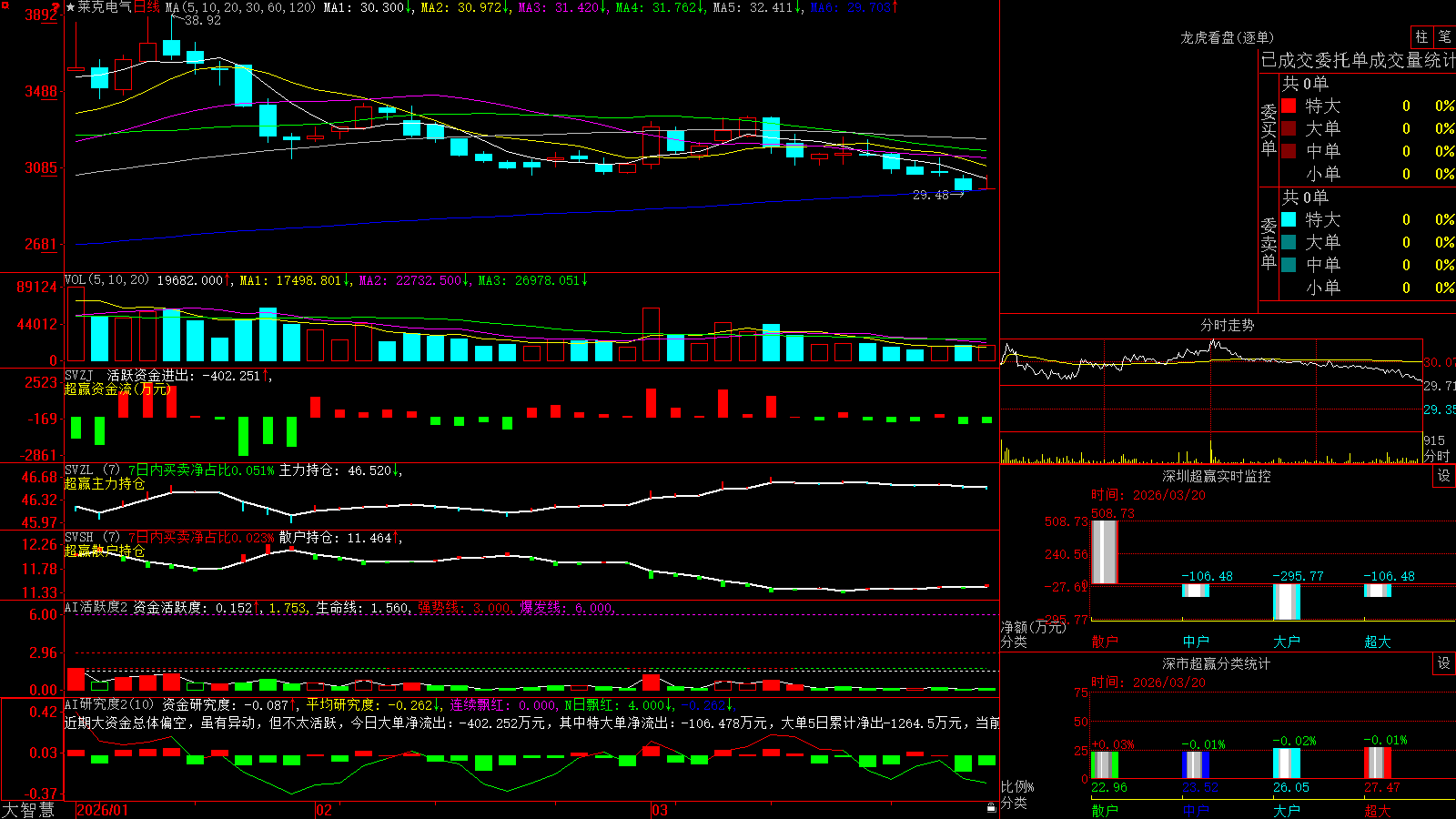
Task: Click the red square icon at top-left corner
Action: (5, 5)
